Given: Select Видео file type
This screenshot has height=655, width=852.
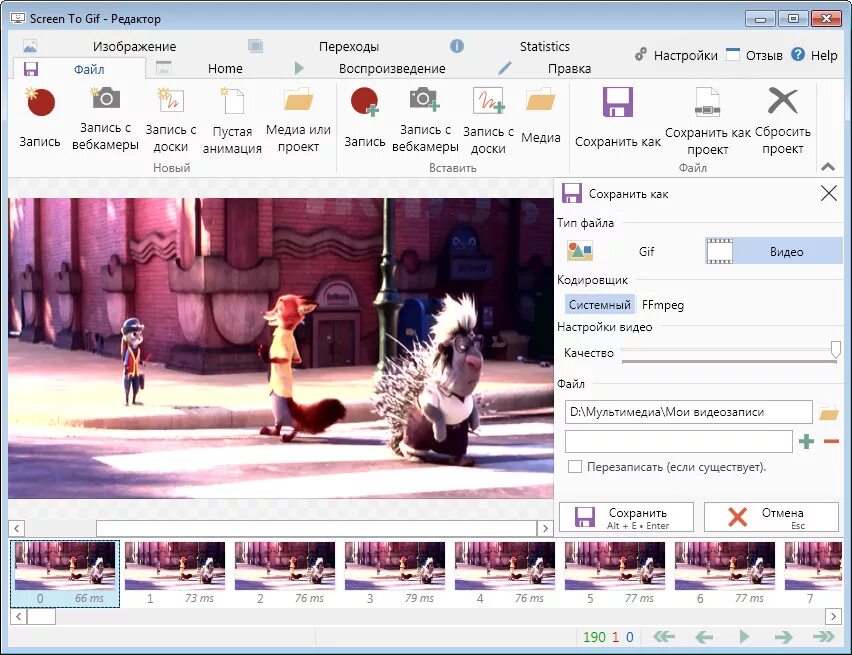Looking at the screenshot, I should [x=774, y=251].
